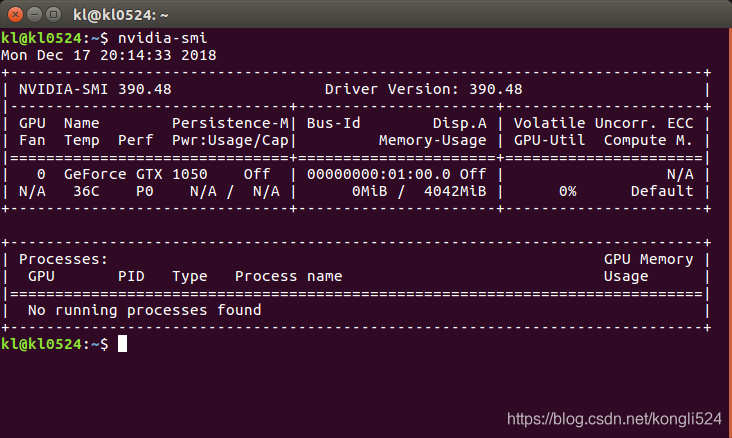Viewport: 732px width, 438px height.
Task: Click the Process name column header
Action: tap(289, 276)
